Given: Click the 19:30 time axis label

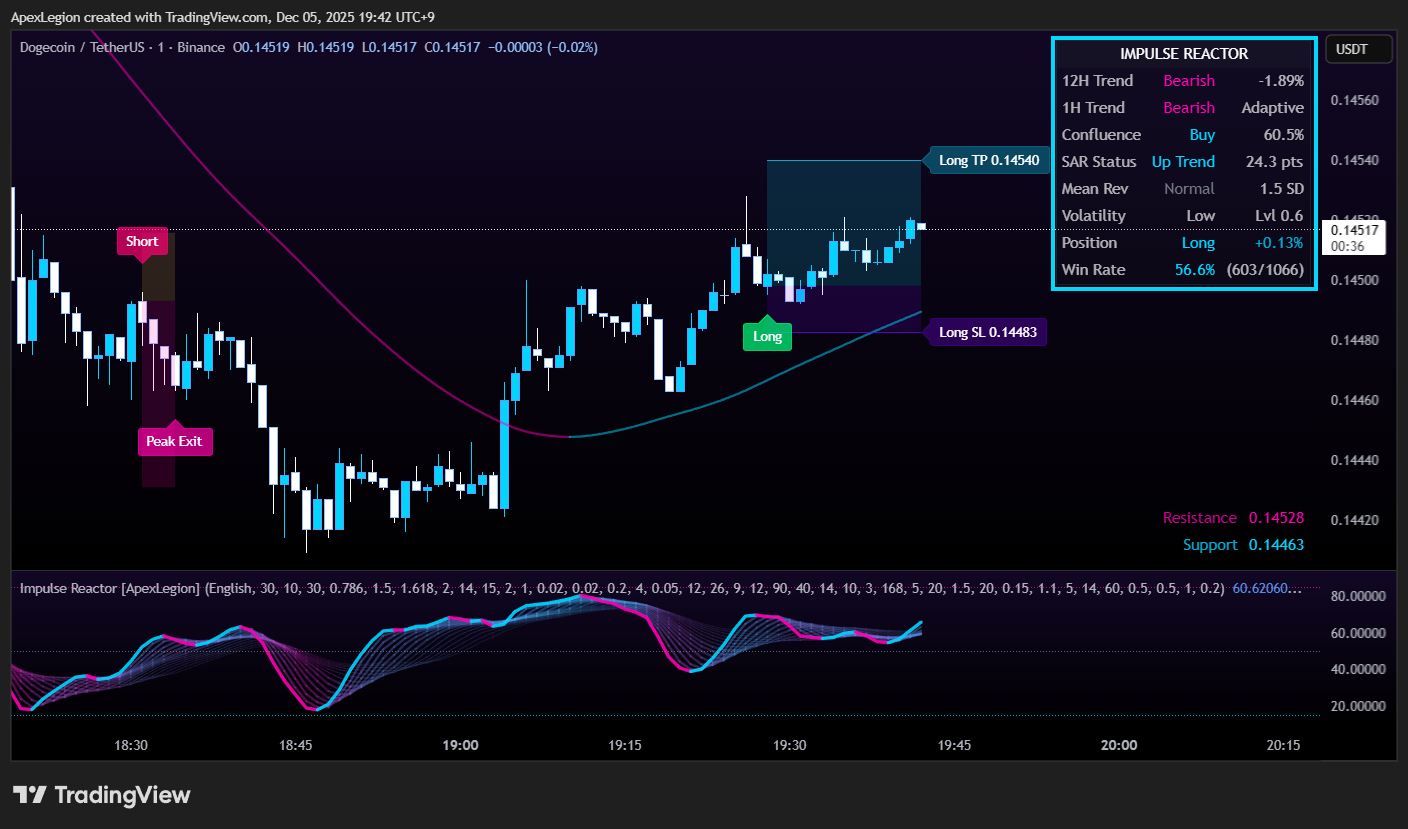Looking at the screenshot, I should point(790,745).
